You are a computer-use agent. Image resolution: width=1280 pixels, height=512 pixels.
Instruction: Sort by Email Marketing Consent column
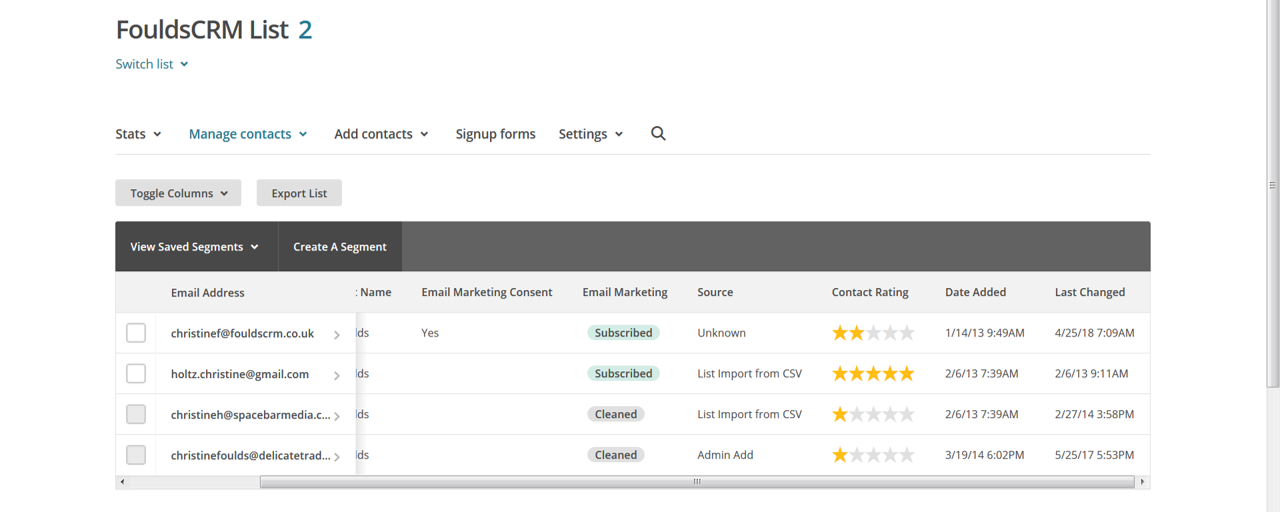[x=487, y=292]
